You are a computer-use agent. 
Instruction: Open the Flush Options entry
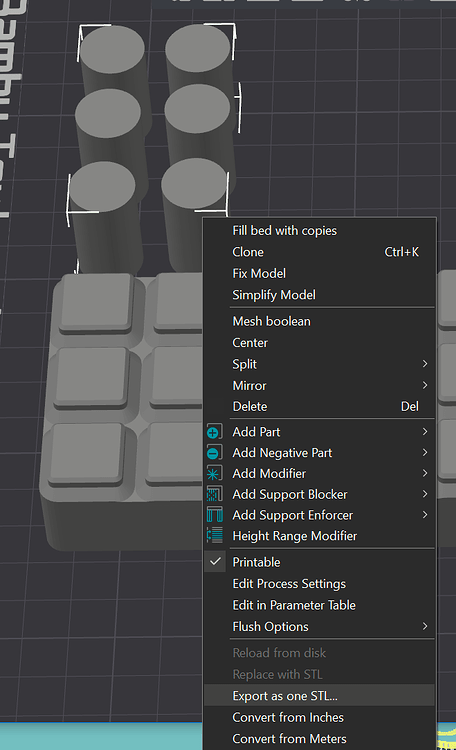[x=320, y=627]
